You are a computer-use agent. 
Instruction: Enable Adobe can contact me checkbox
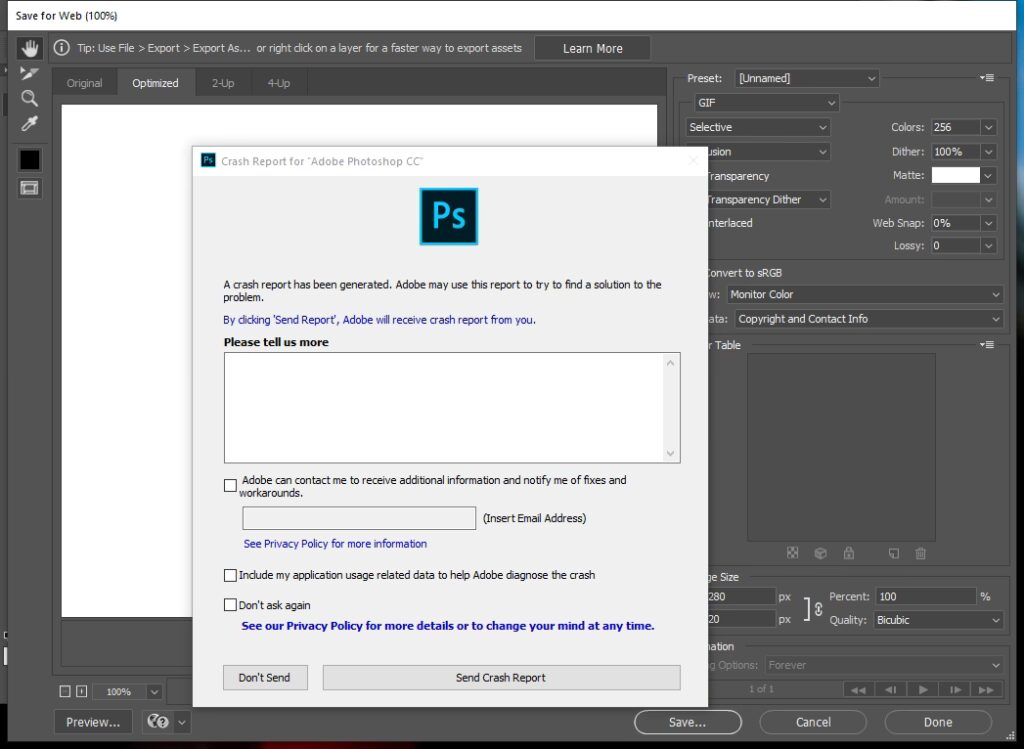pos(230,486)
